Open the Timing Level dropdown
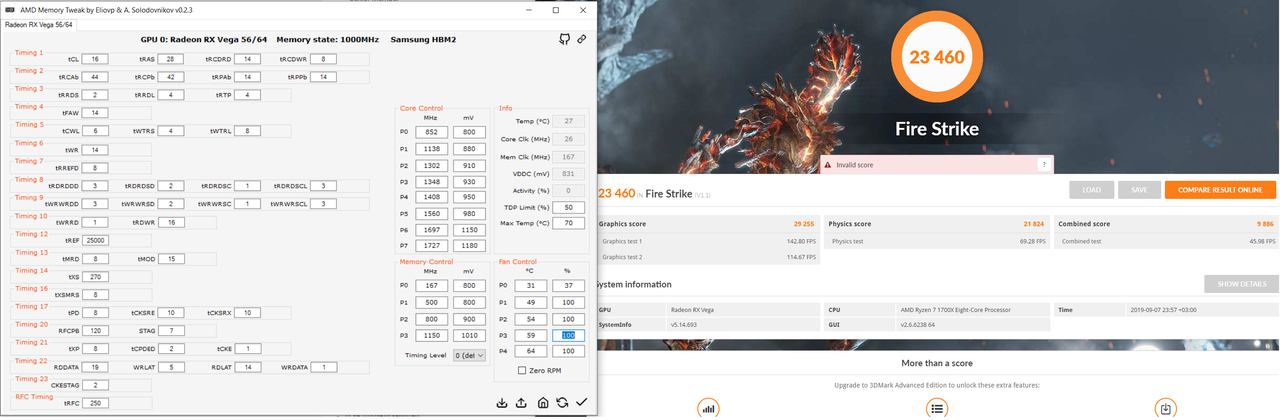The image size is (1280, 420). tap(469, 355)
